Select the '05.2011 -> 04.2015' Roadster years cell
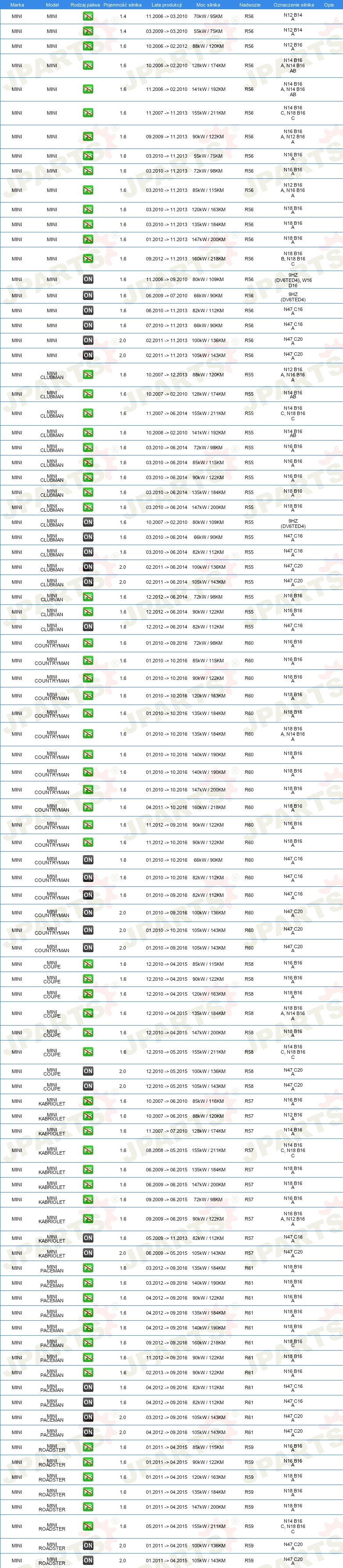This screenshot has height=1568, width=343. click(x=167, y=1526)
